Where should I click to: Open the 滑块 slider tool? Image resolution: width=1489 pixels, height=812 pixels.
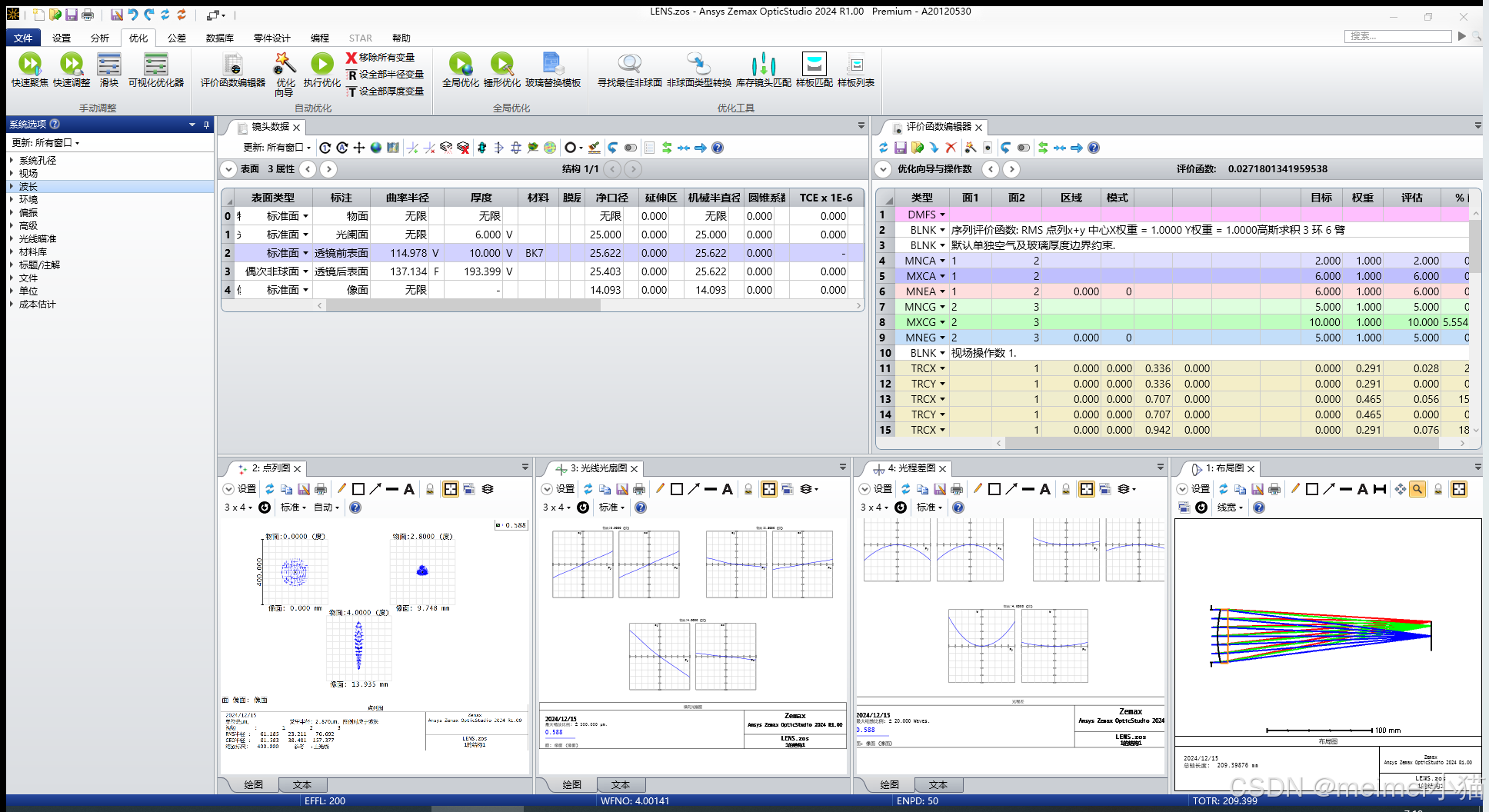[x=109, y=70]
